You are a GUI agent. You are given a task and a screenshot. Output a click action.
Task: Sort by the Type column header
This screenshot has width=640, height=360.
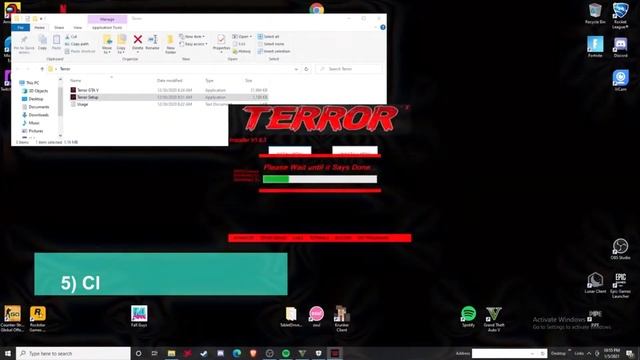tap(209, 80)
